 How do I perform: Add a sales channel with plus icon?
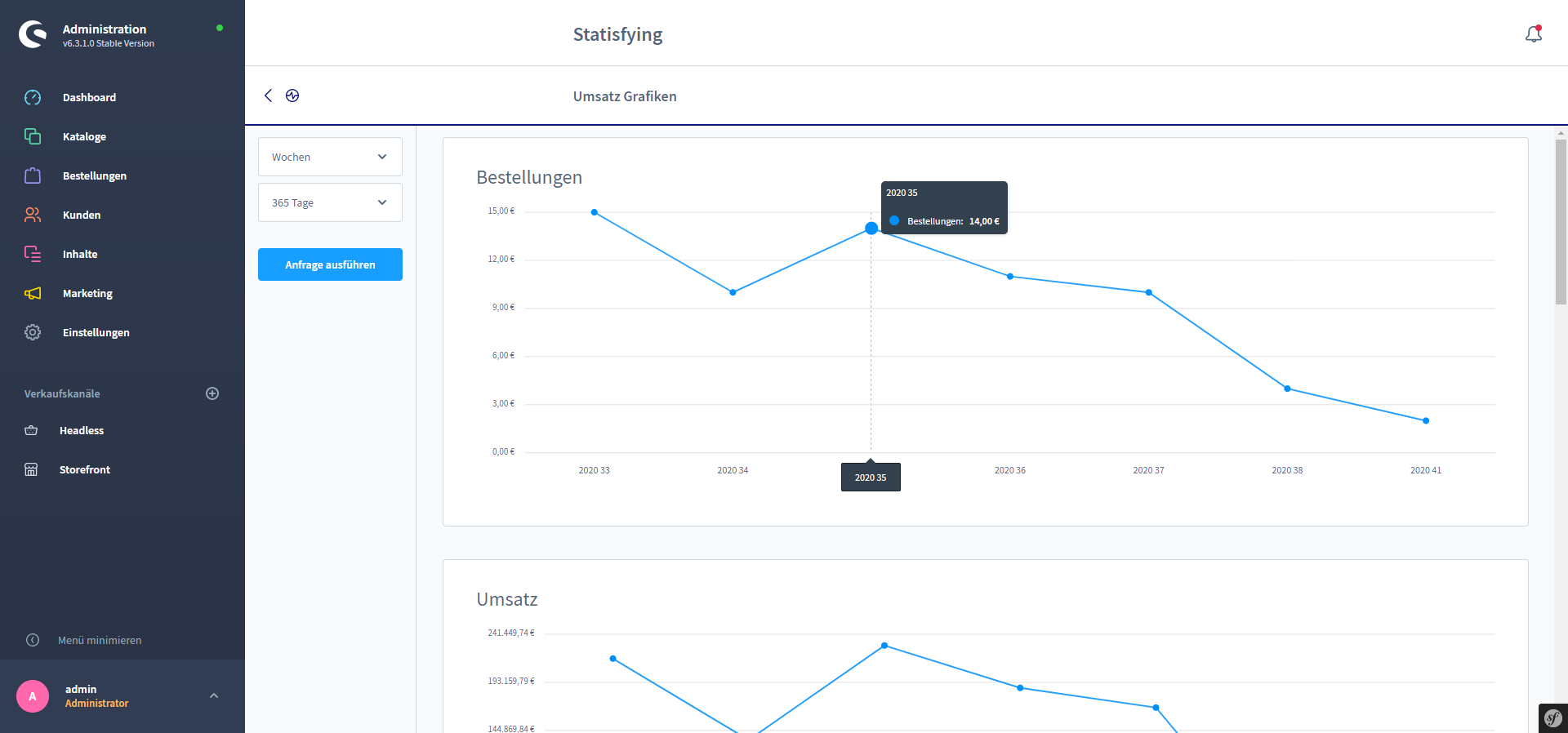pyautogui.click(x=212, y=393)
